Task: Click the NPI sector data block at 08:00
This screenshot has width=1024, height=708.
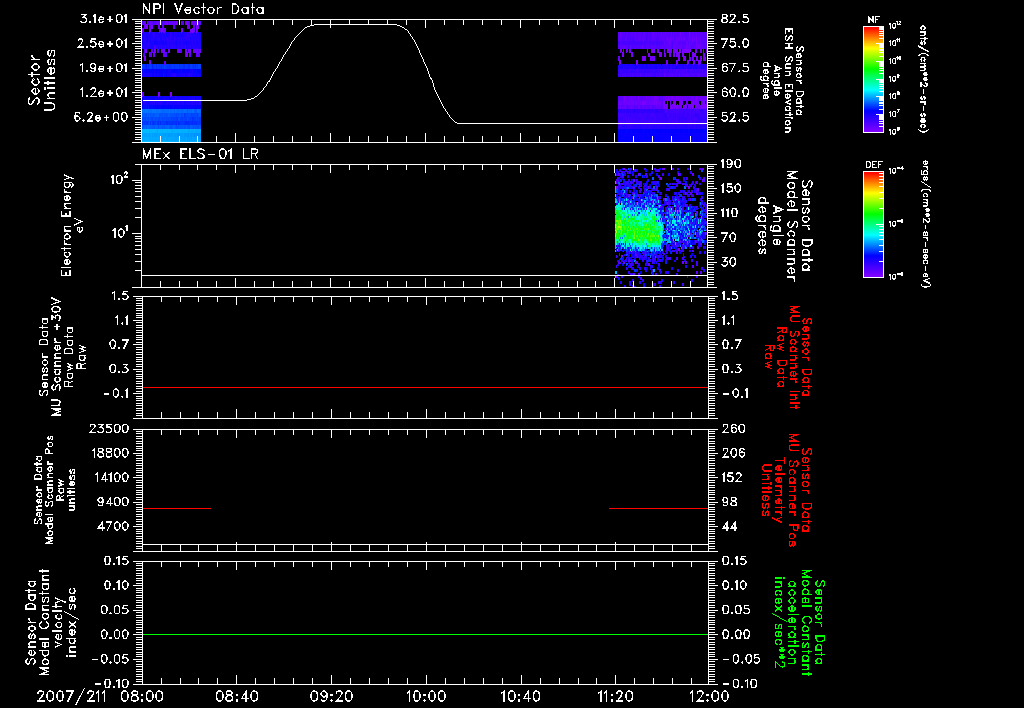Action: pos(171,81)
